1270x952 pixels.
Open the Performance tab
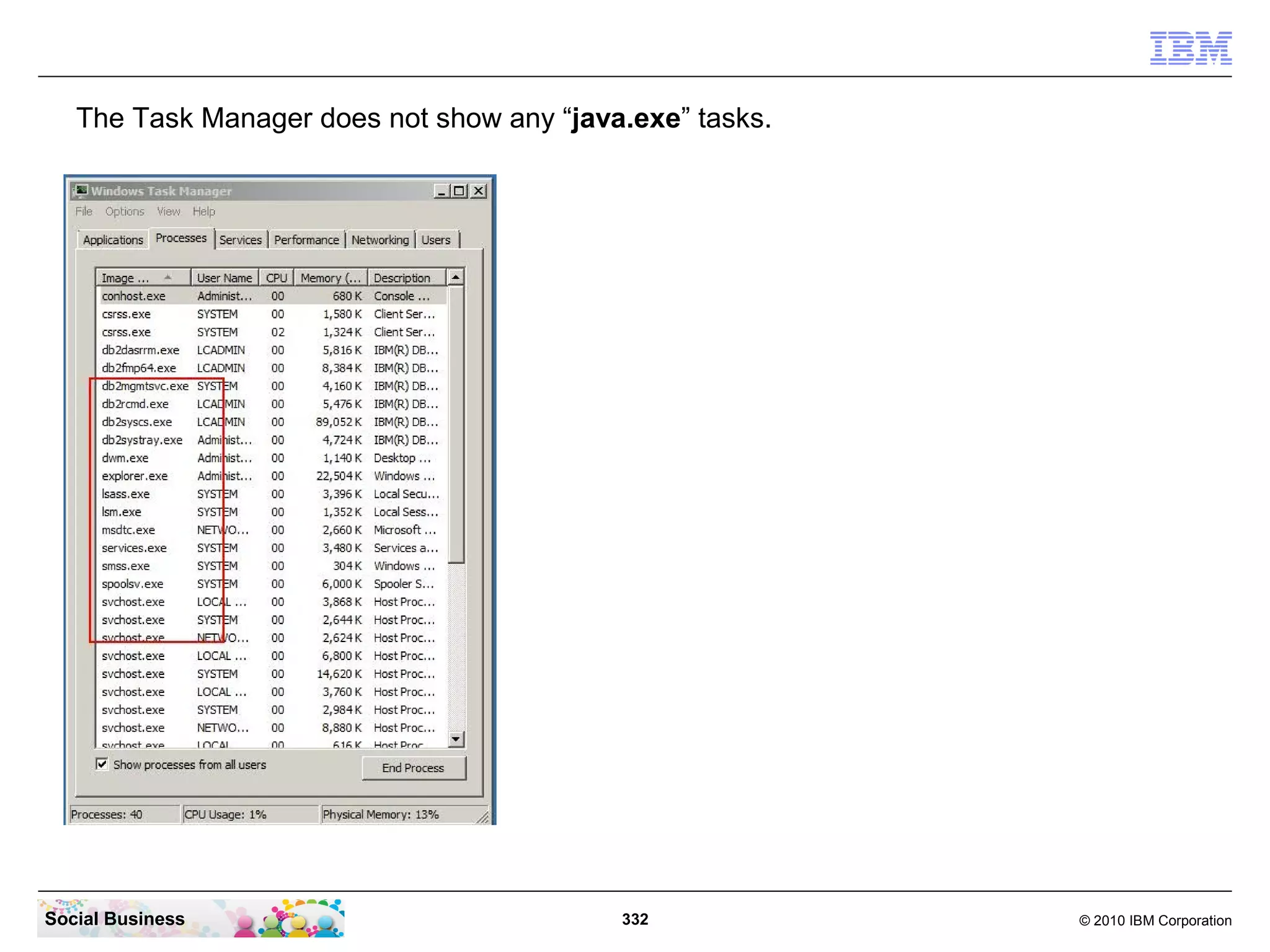(x=306, y=240)
